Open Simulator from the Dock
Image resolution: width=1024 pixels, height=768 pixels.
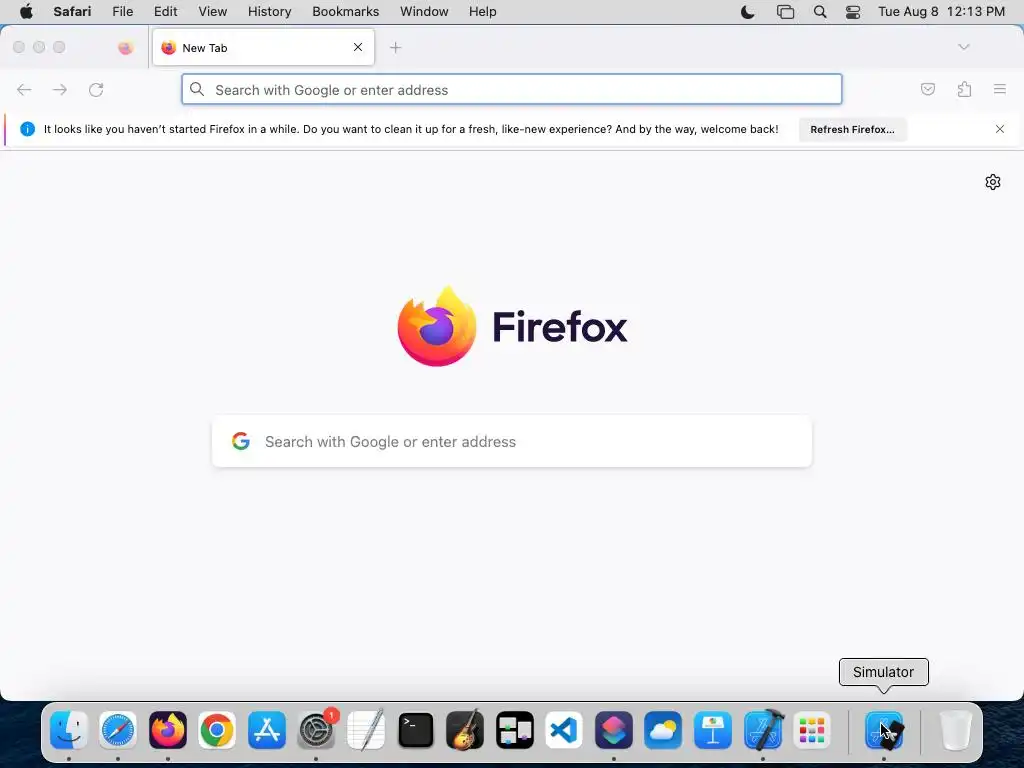click(884, 729)
